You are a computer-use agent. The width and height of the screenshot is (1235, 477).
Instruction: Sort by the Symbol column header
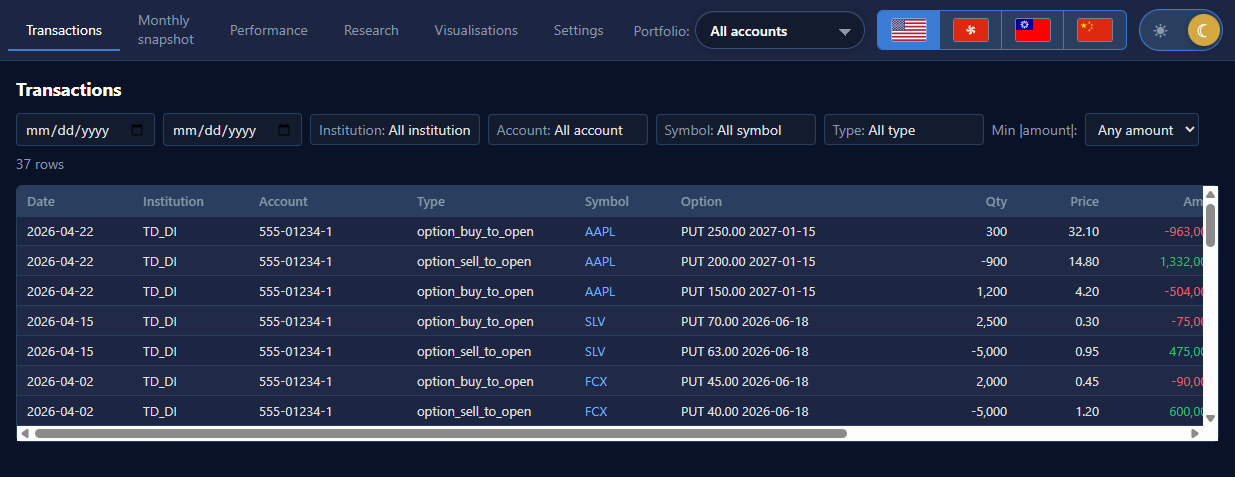pos(607,201)
